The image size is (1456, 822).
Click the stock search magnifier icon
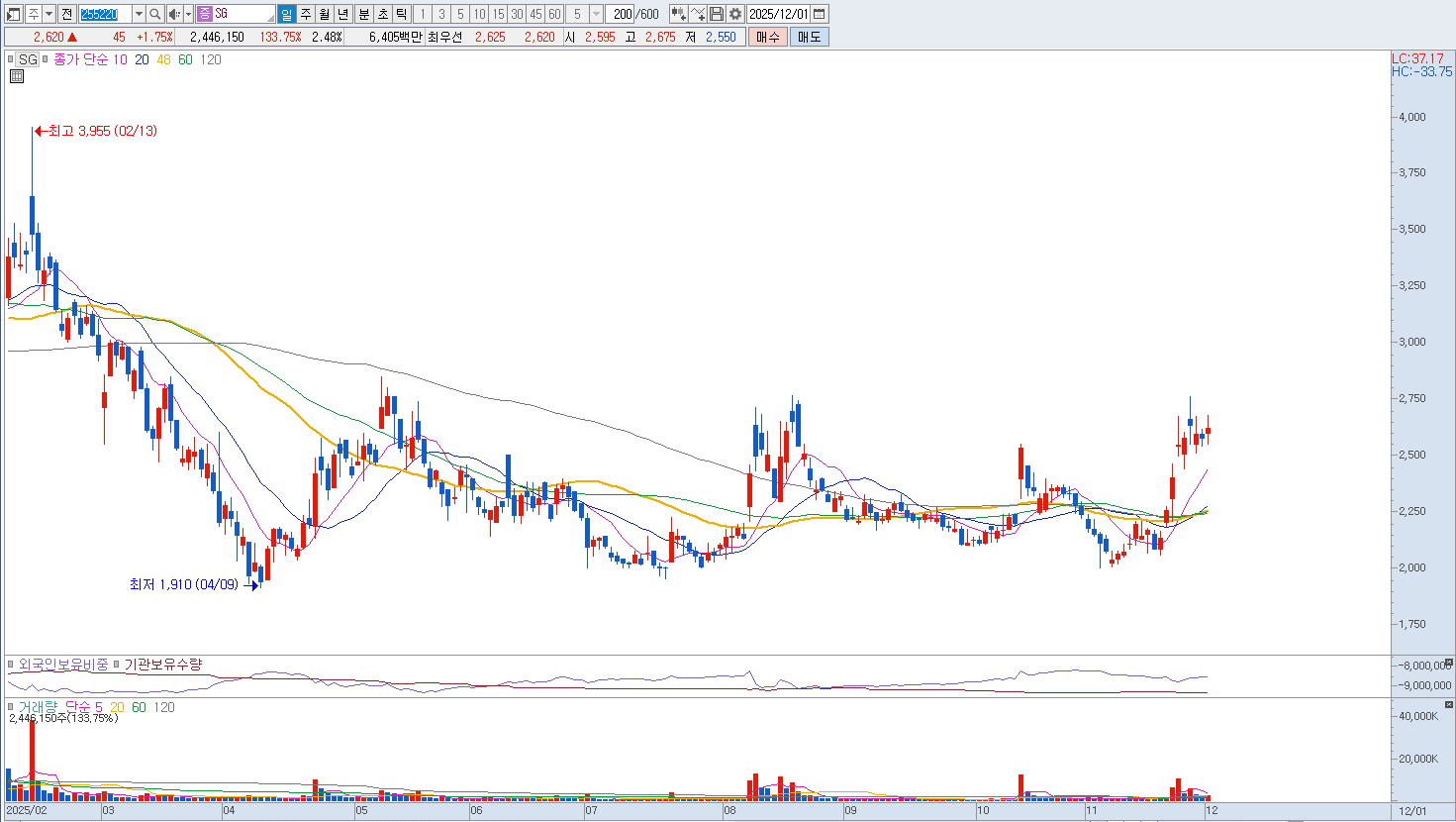click(155, 14)
